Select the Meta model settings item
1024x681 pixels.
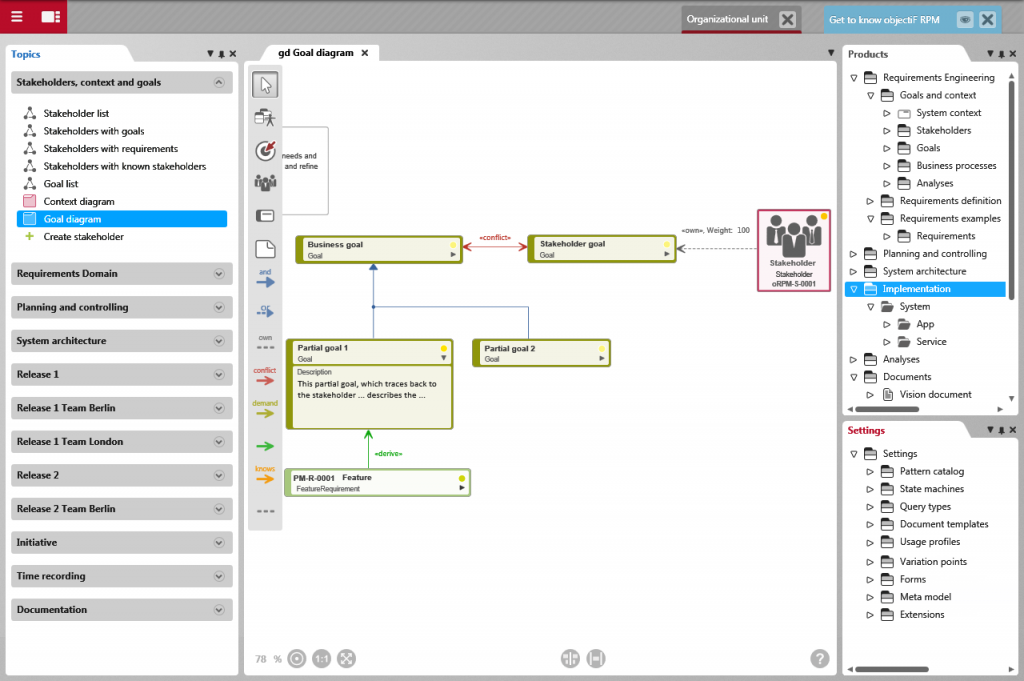(x=925, y=597)
